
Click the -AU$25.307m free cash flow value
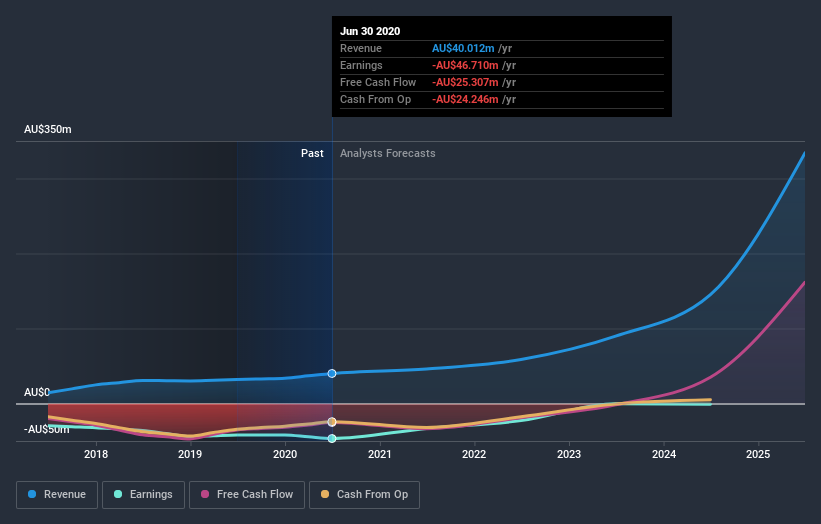(465, 82)
